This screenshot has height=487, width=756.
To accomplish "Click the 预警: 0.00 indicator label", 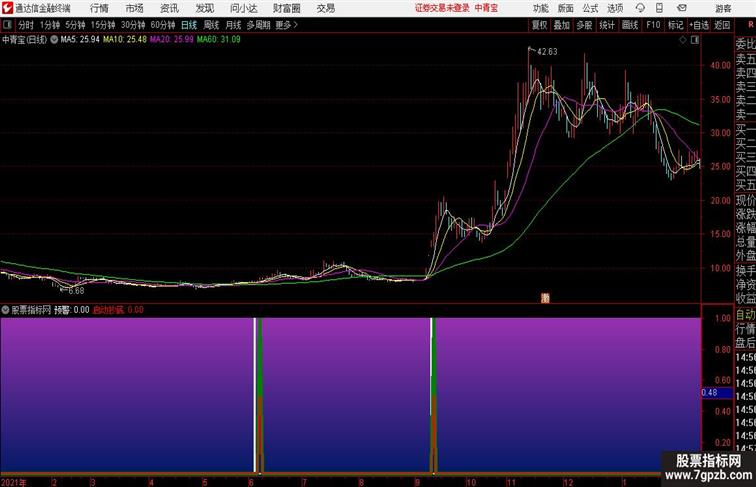I will tap(71, 310).
